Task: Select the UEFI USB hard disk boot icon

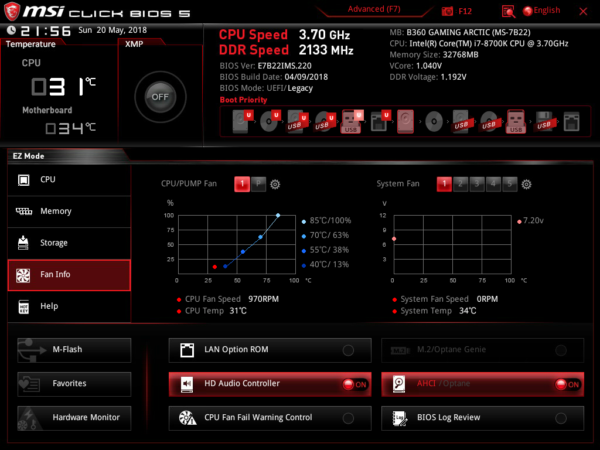Action: pos(297,122)
